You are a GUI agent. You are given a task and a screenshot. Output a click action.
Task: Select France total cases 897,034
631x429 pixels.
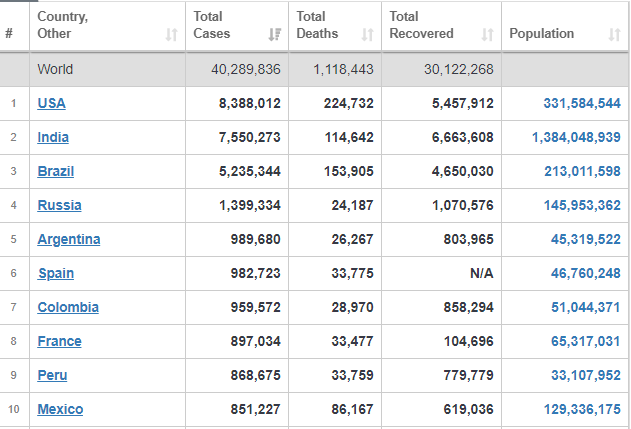[255, 341]
